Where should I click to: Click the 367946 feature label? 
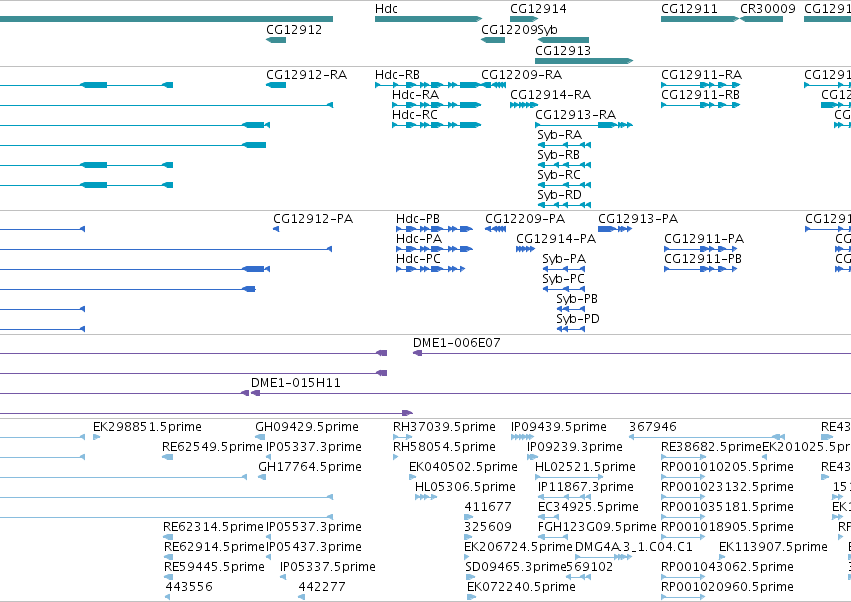click(x=652, y=427)
